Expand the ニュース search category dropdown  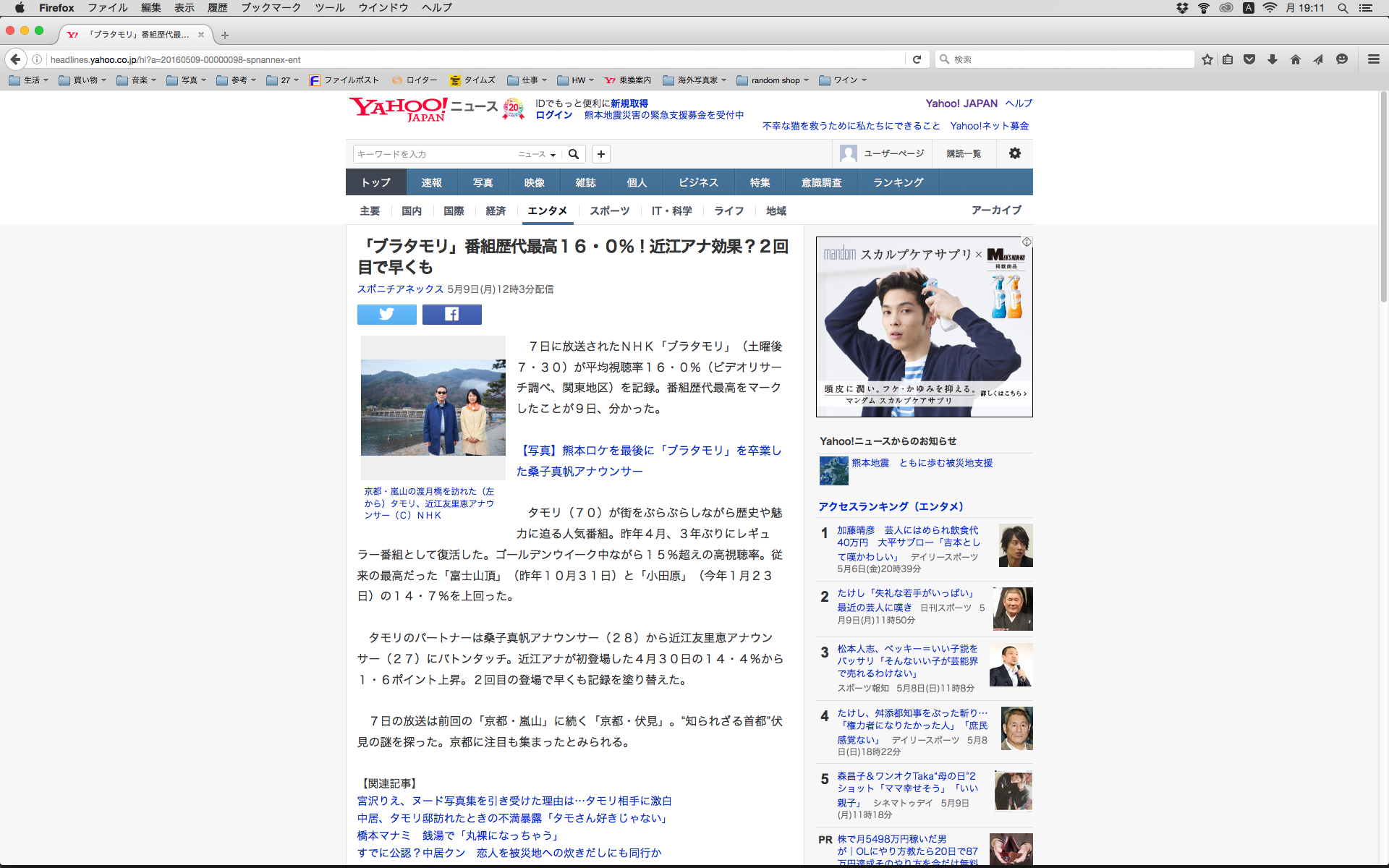coord(537,154)
